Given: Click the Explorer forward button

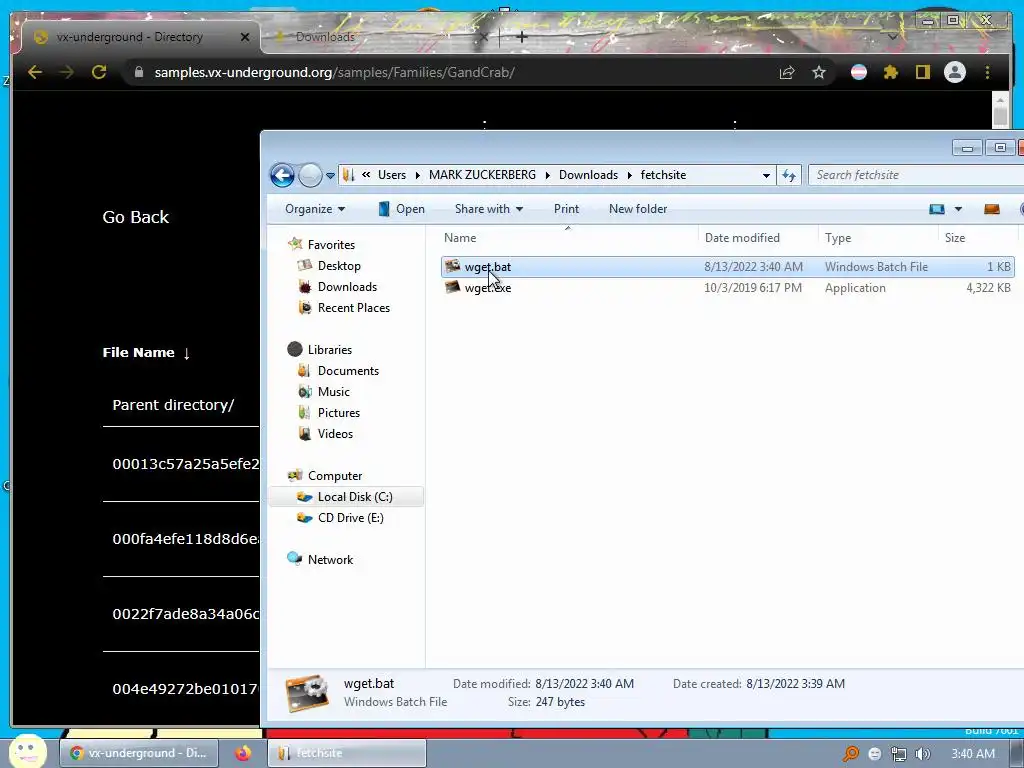Looking at the screenshot, I should point(310,175).
